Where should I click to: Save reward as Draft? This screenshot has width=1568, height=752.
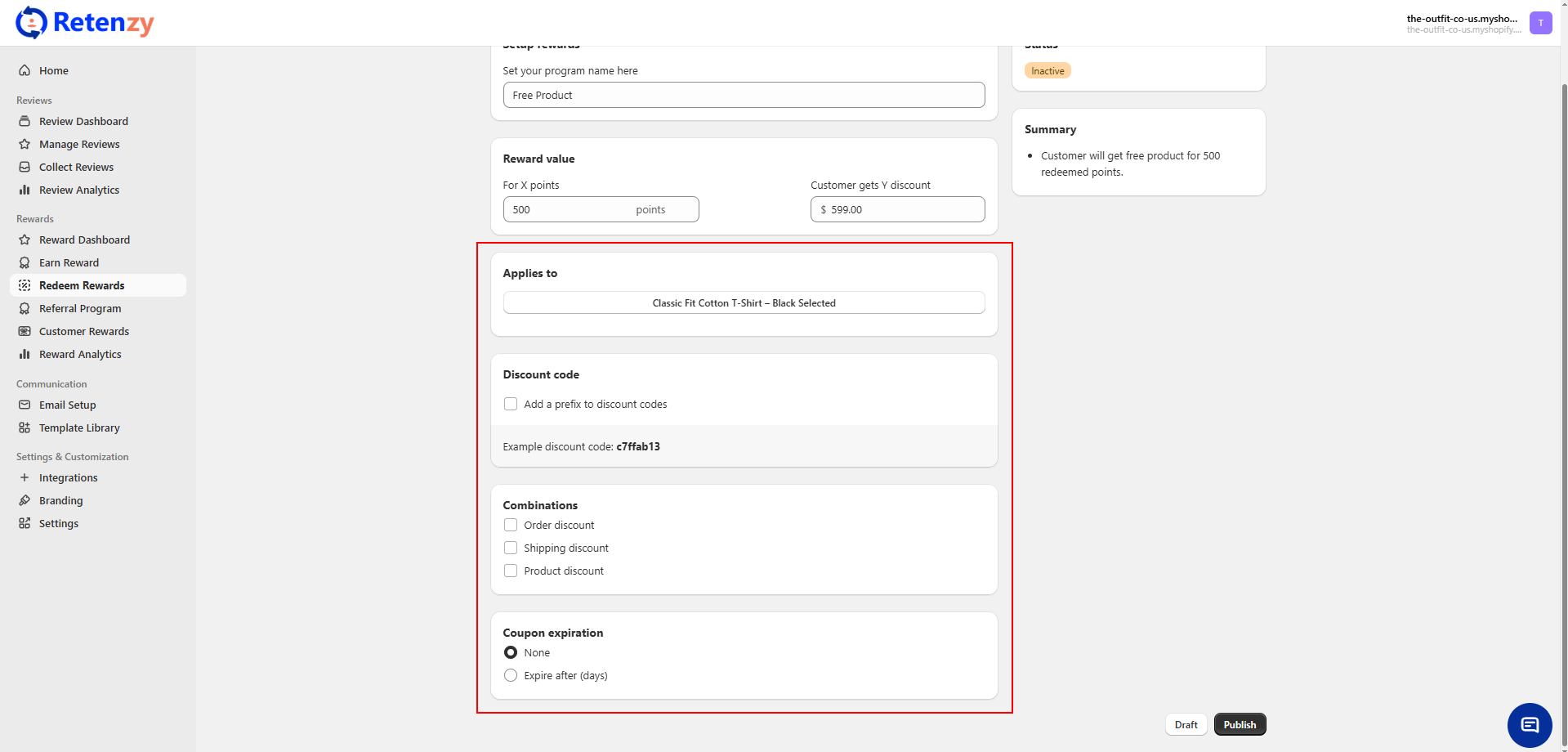point(1186,724)
